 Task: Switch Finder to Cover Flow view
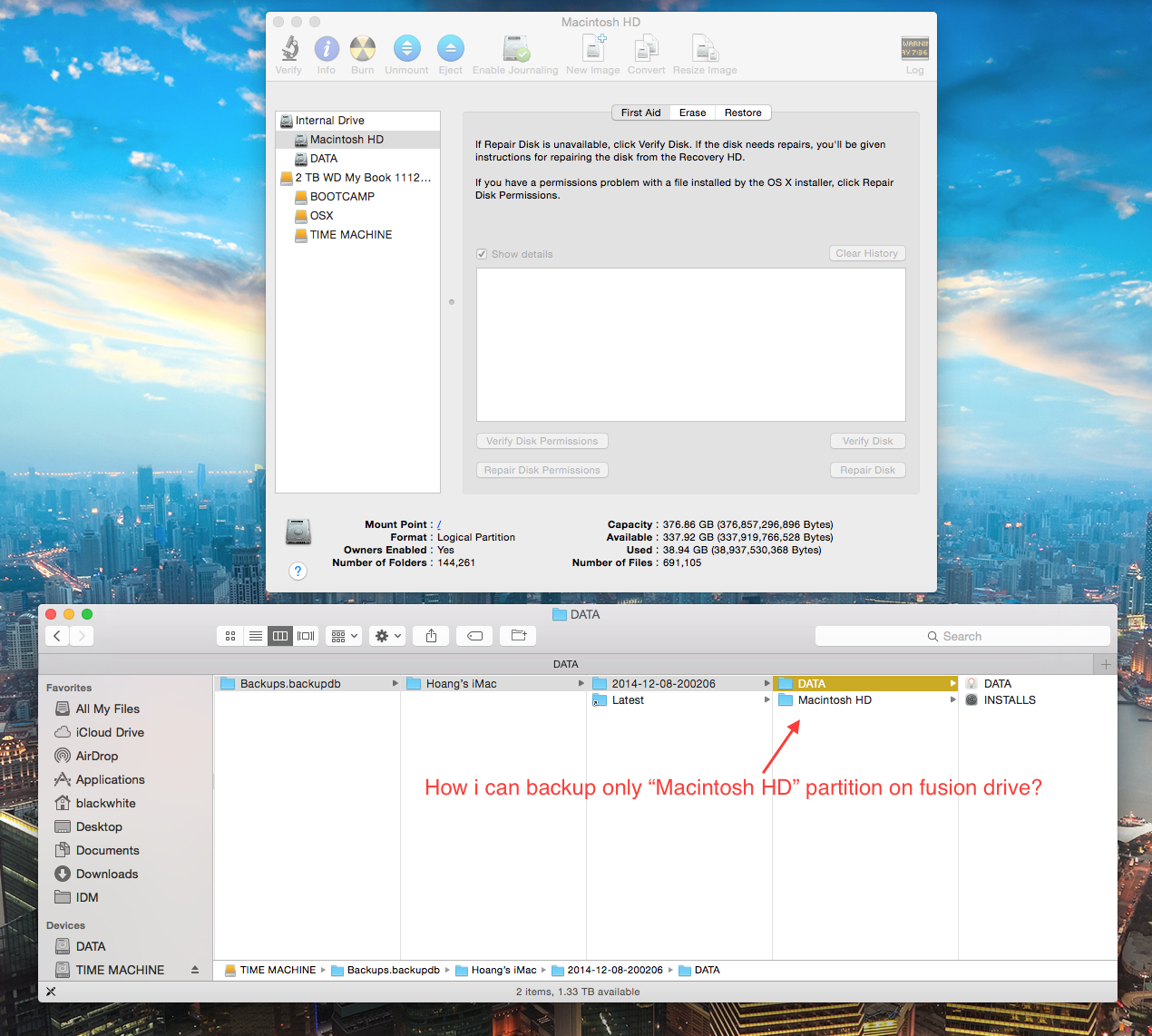point(306,636)
